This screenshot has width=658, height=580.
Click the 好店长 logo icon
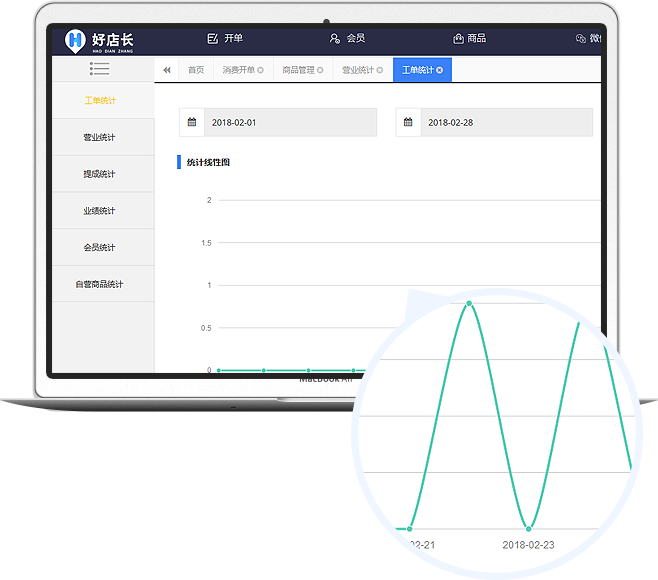[x=76, y=40]
